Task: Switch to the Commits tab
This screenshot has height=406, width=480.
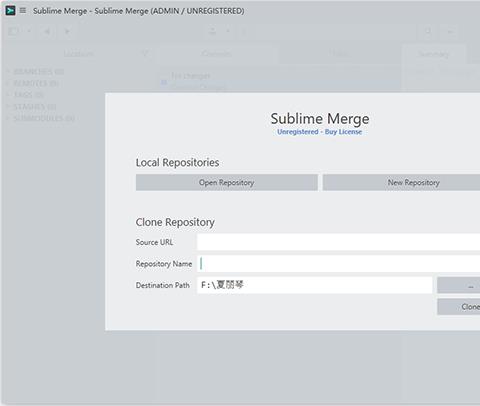Action: pos(217,54)
